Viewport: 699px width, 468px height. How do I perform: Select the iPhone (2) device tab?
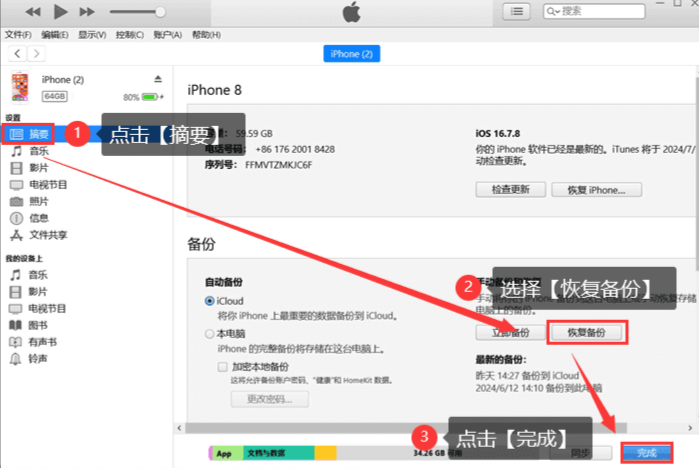pyautogui.click(x=351, y=54)
